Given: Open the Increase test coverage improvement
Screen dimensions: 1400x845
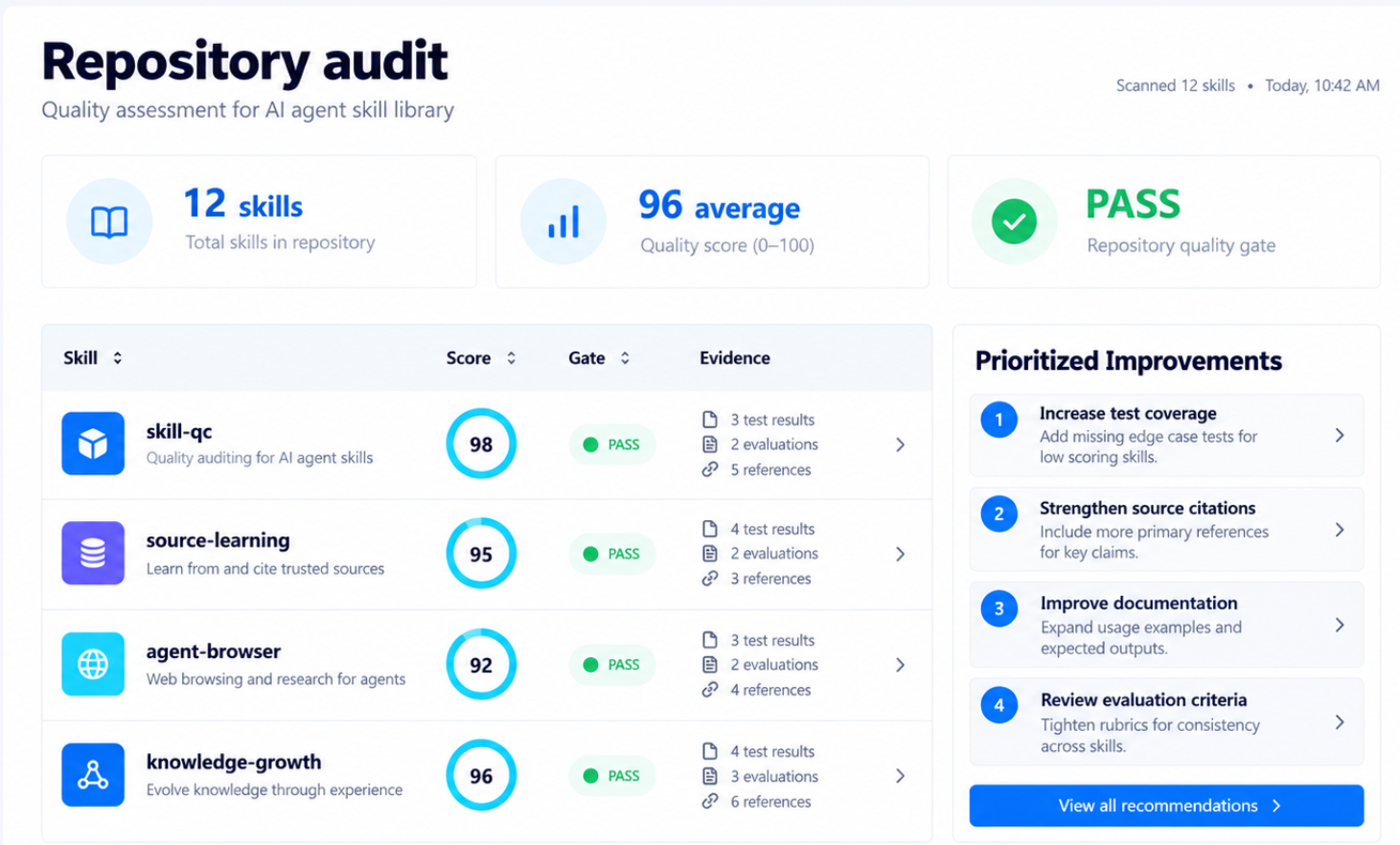Looking at the screenshot, I should (1166, 435).
